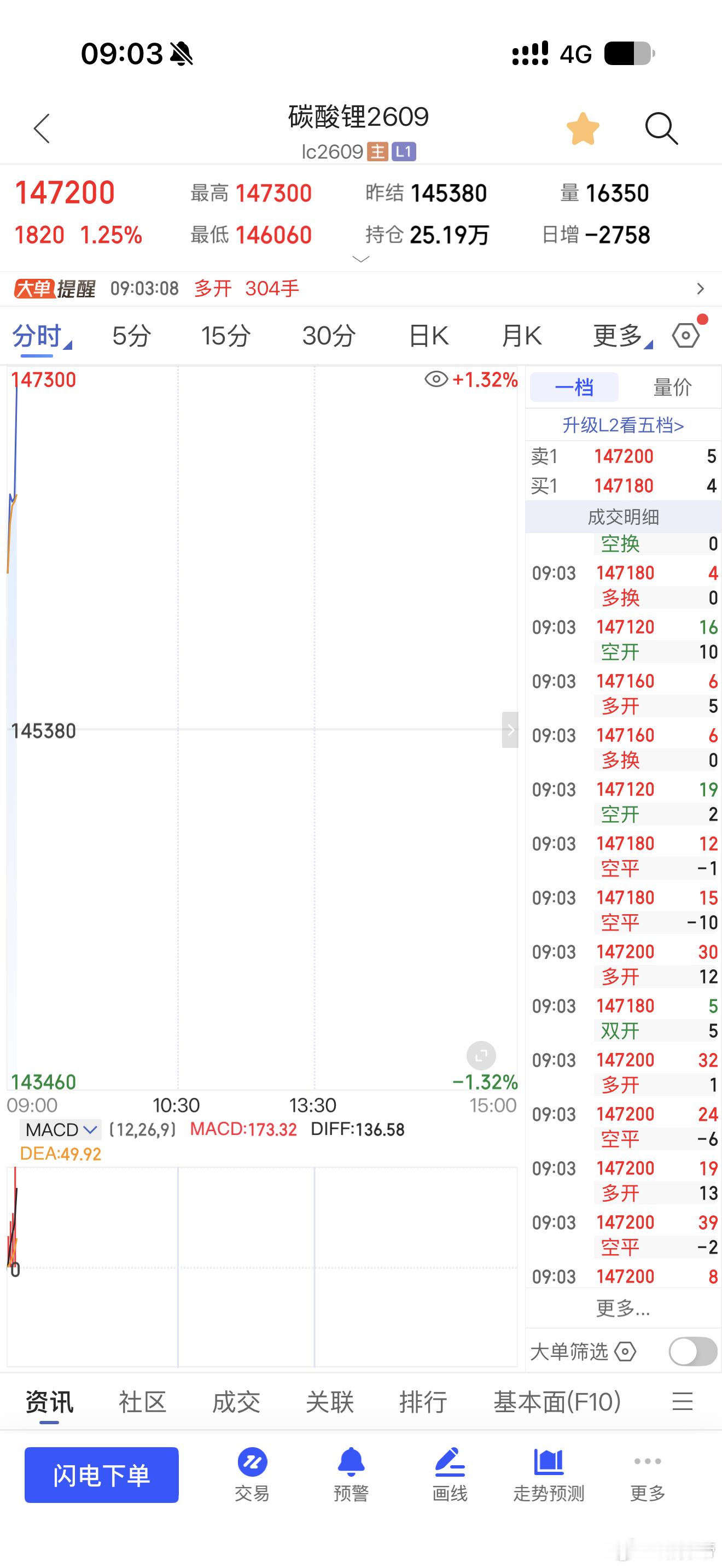The image size is (722, 1568).
Task: Open hamburger menu beside 基本面(F10)
Action: pos(683,1401)
